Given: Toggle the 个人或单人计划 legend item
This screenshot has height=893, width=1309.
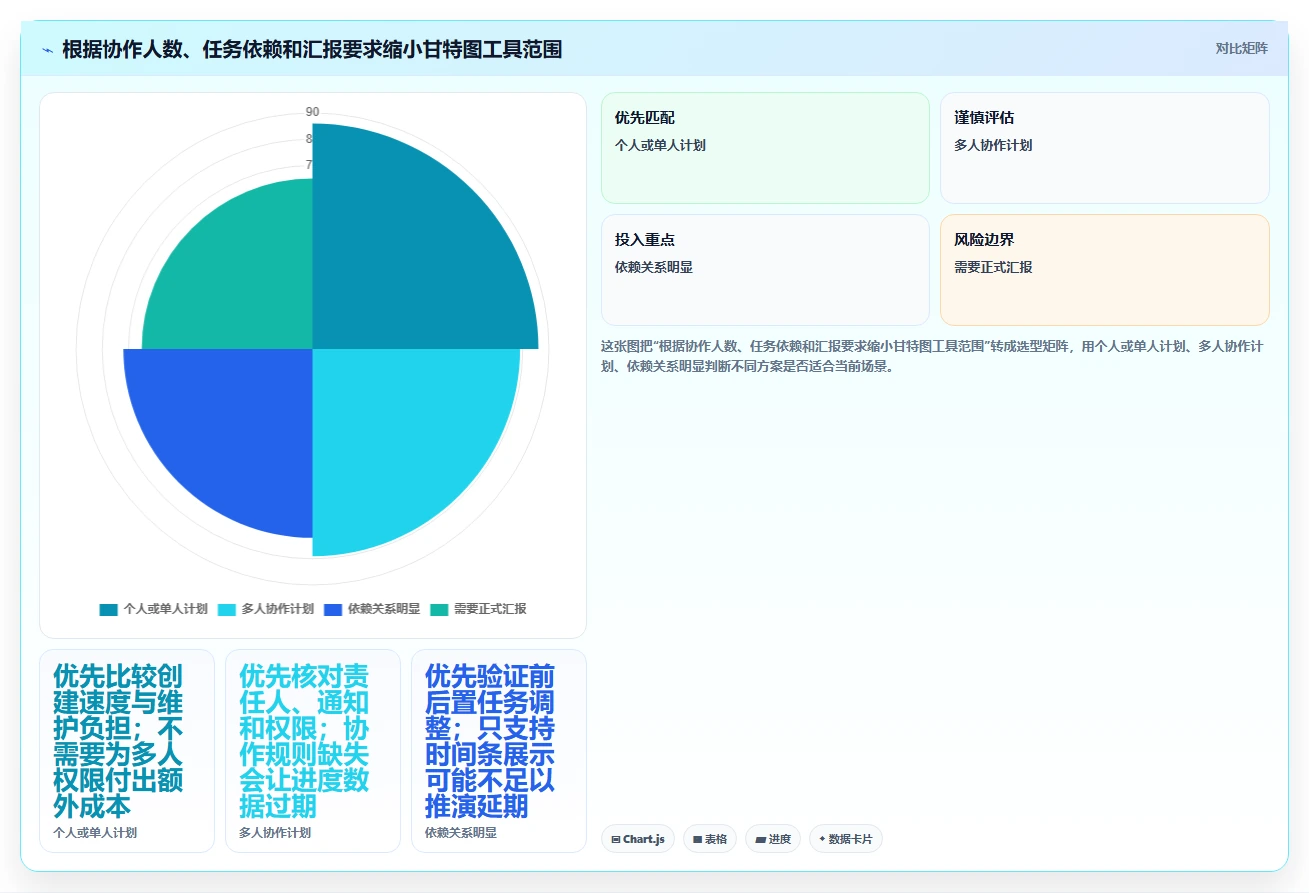Looking at the screenshot, I should click(153, 609).
